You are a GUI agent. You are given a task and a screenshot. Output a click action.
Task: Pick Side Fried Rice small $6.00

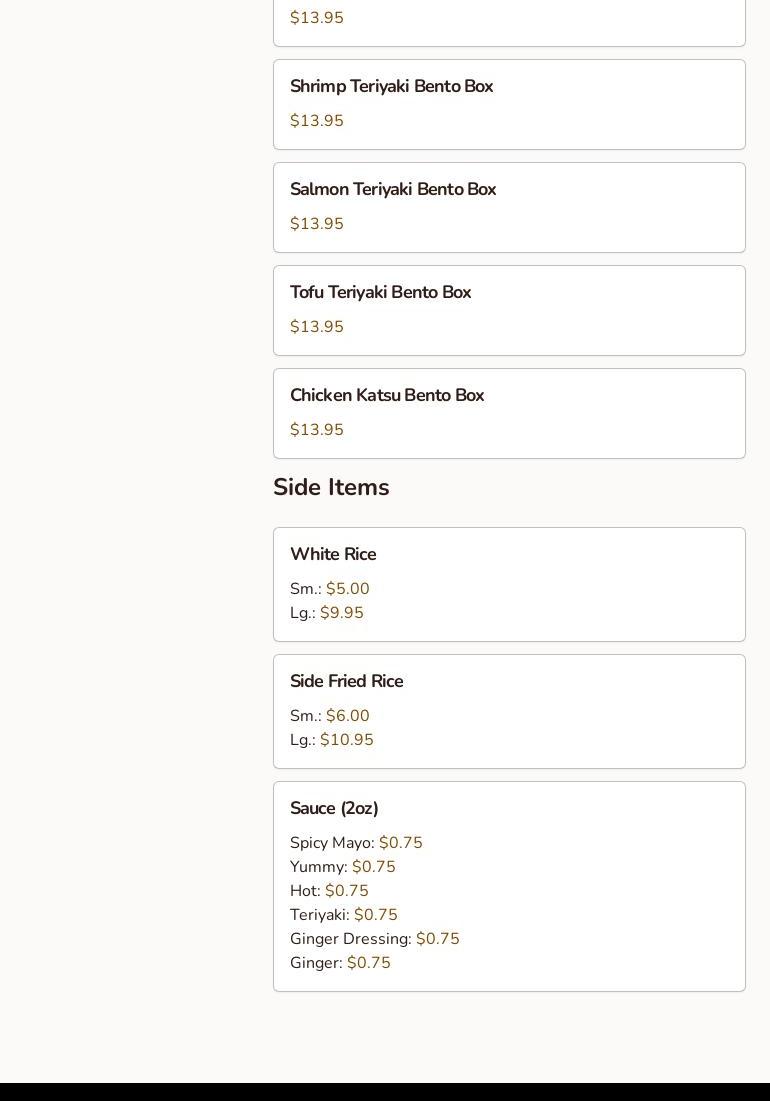pyautogui.click(x=329, y=716)
